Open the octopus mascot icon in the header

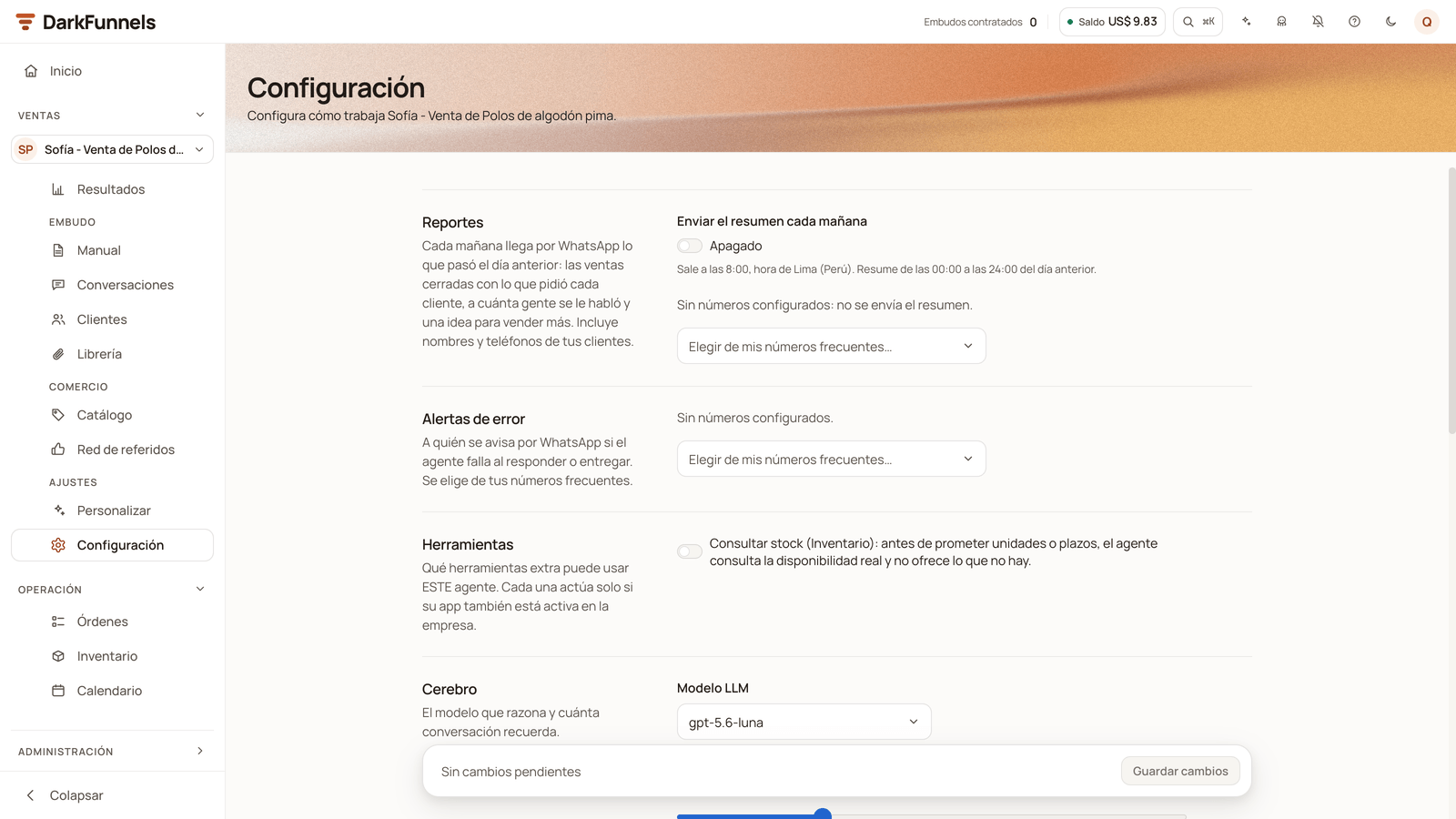click(x=1281, y=22)
